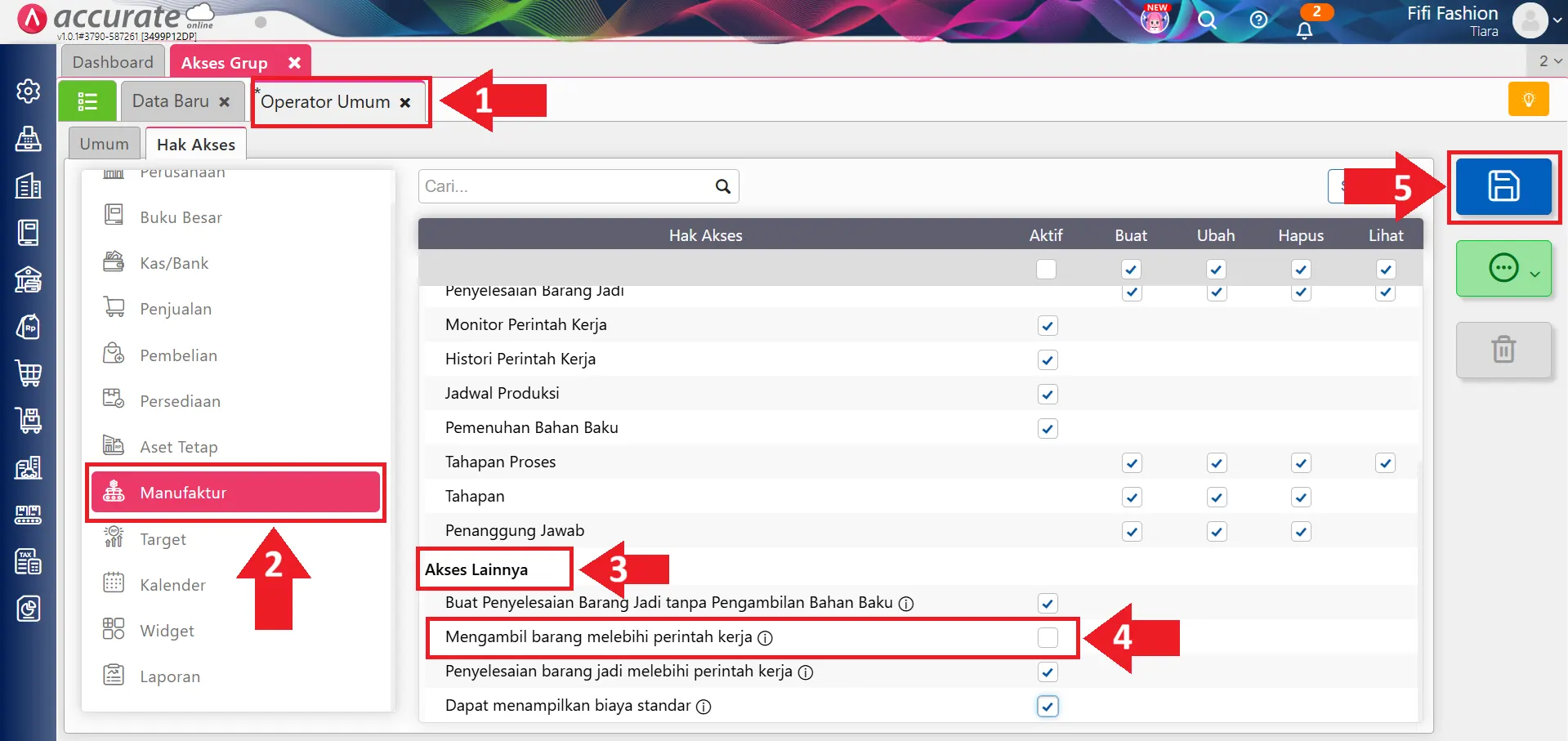Toggle header Buat select-all checkbox

[1131, 269]
